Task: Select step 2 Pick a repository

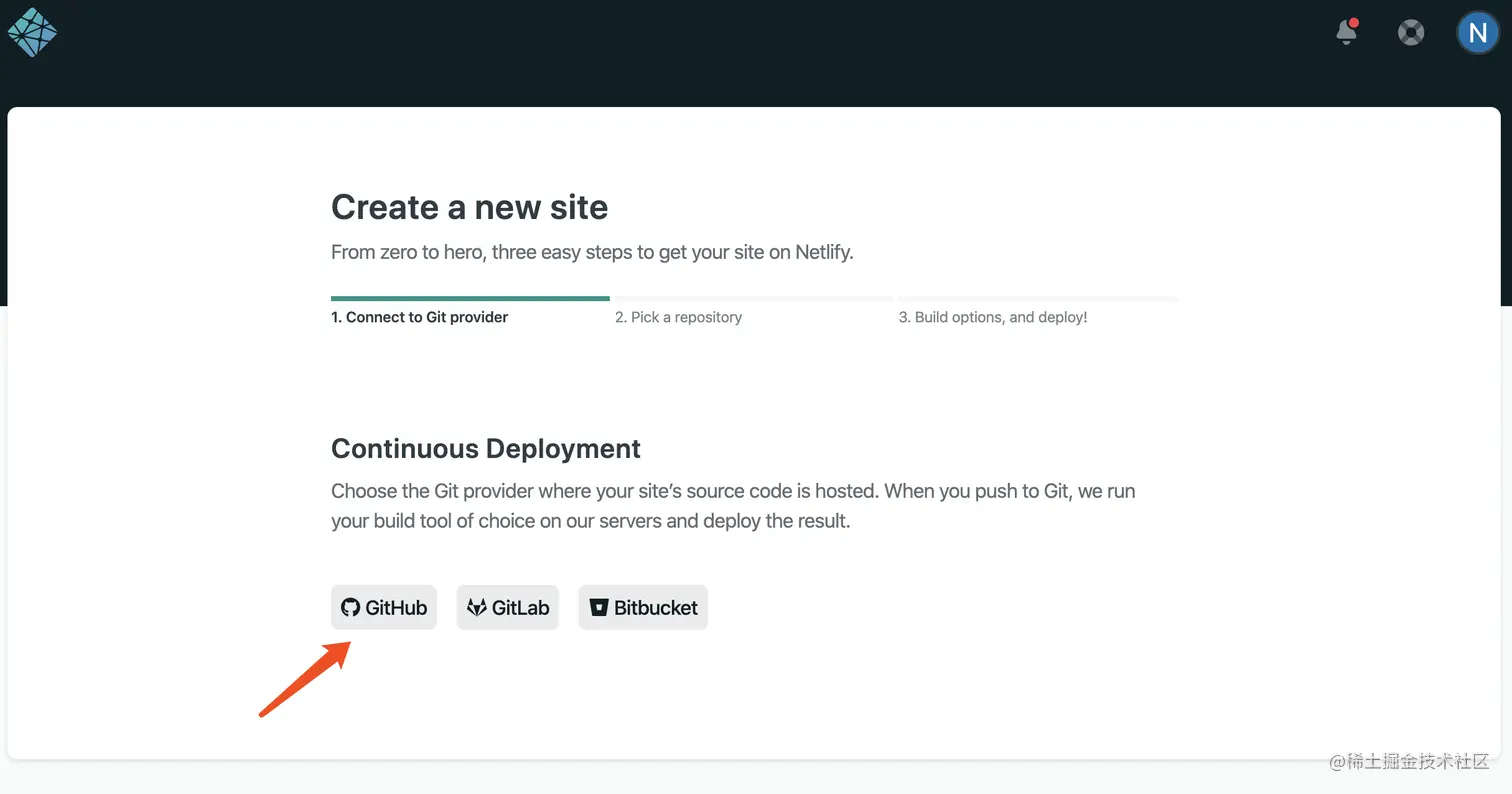Action: [x=679, y=317]
